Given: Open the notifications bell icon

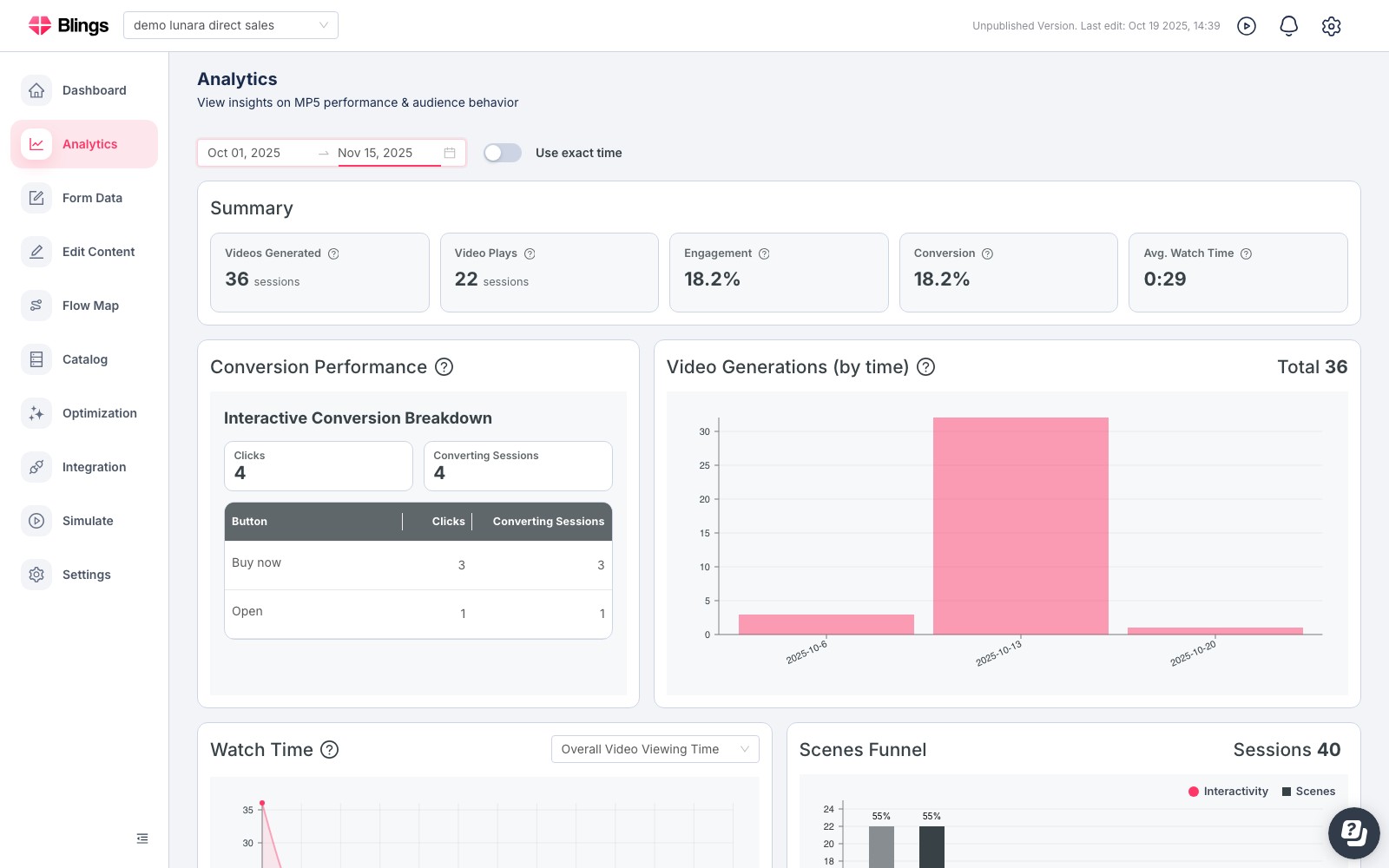Looking at the screenshot, I should pyautogui.click(x=1289, y=26).
